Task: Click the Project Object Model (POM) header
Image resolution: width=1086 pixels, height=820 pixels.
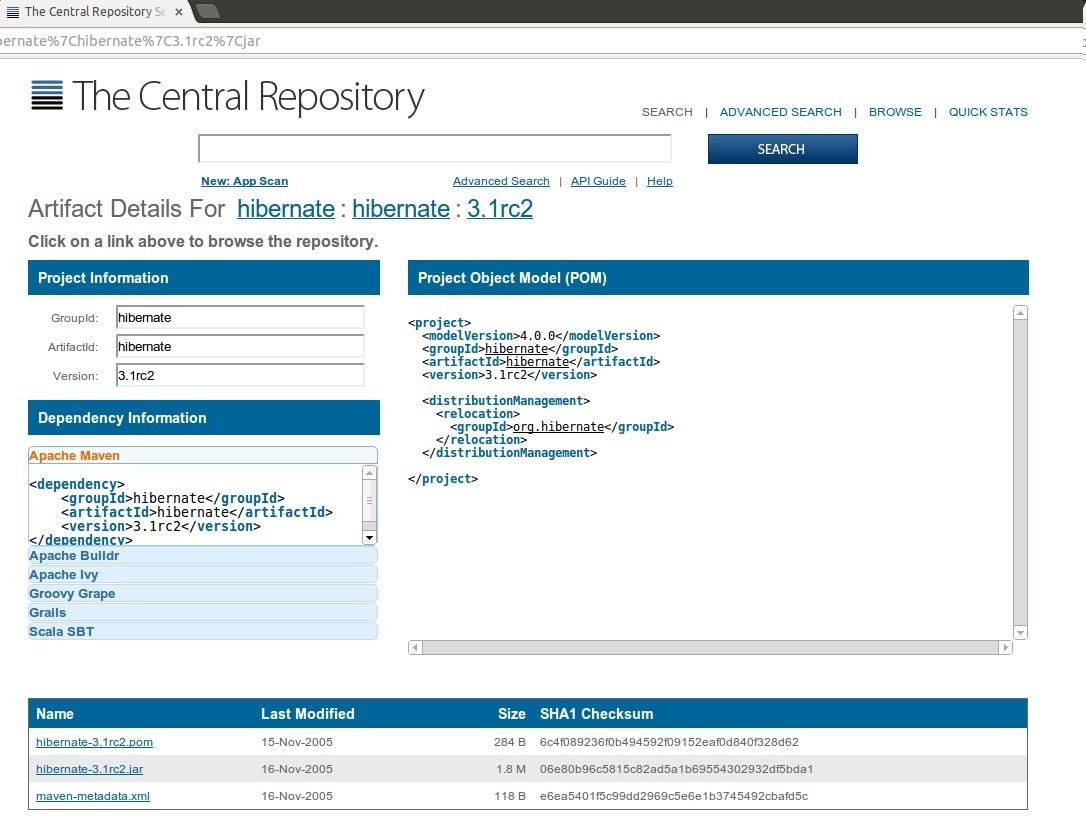Action: pos(718,278)
